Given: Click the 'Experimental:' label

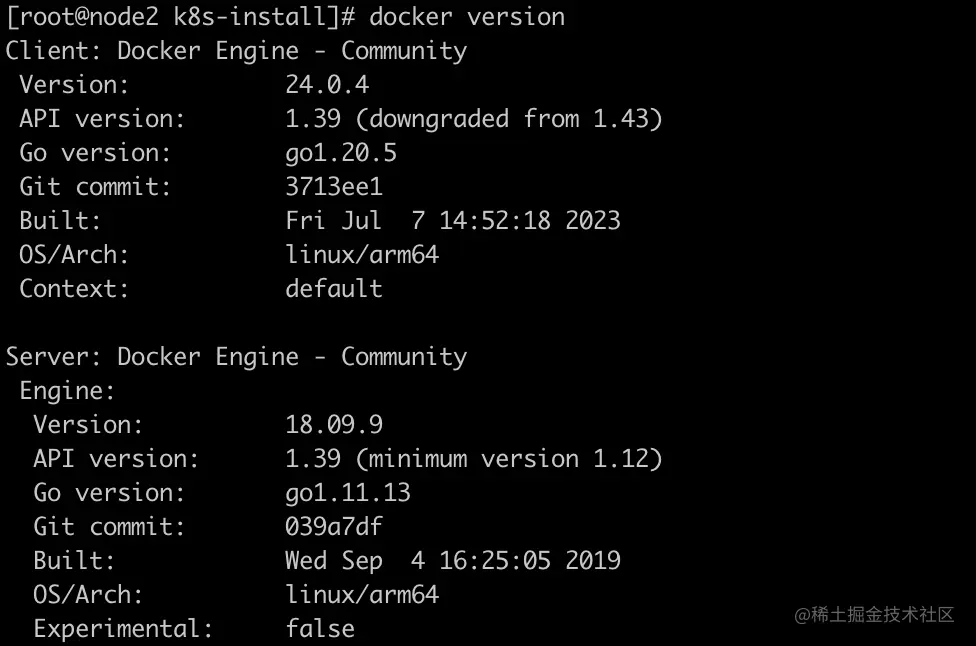Looking at the screenshot, I should click(124, 629).
